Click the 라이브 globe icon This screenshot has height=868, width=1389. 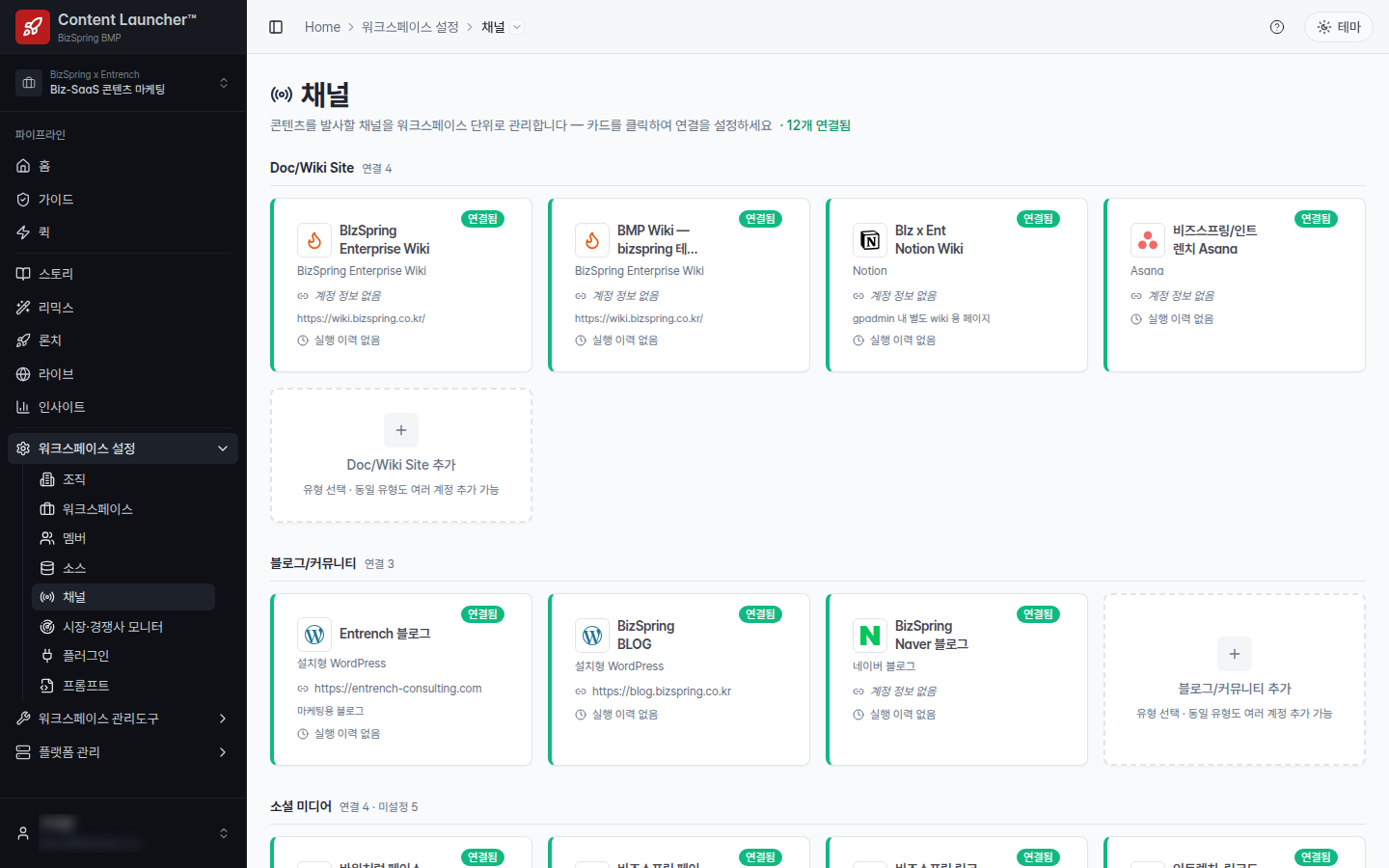click(23, 374)
